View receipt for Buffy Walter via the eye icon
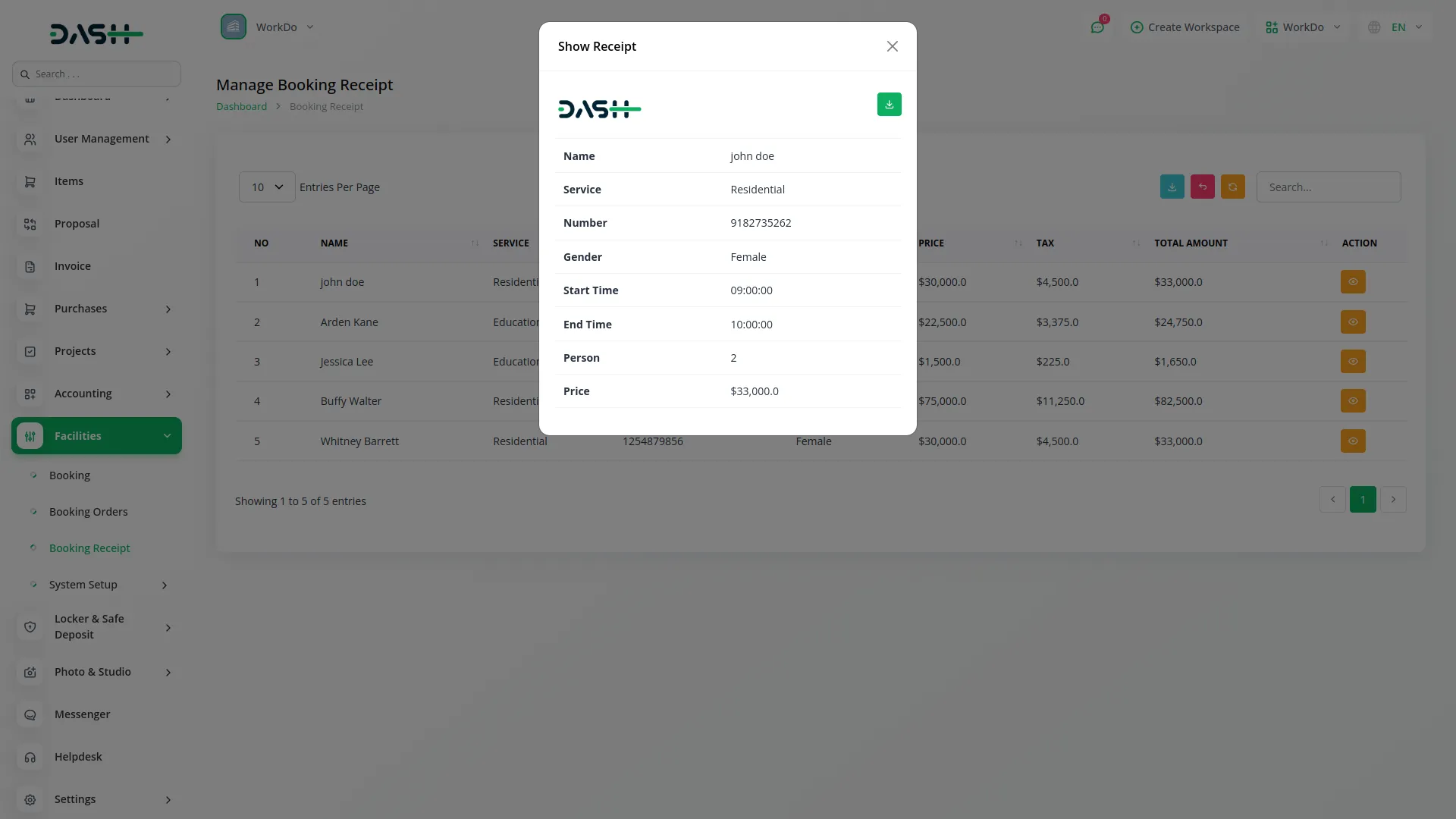The width and height of the screenshot is (1456, 819). click(1352, 401)
